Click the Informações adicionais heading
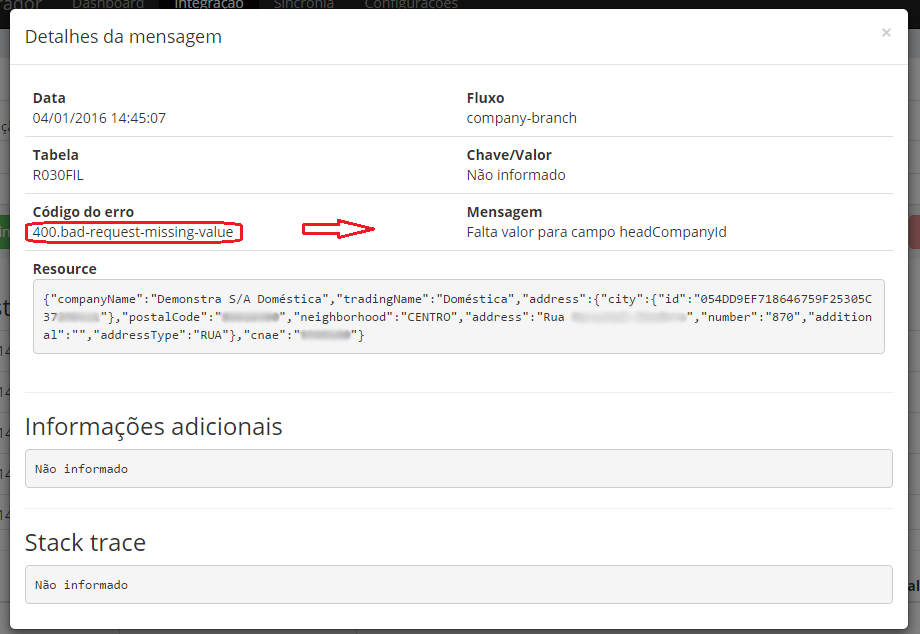The image size is (920, 634). 154,427
